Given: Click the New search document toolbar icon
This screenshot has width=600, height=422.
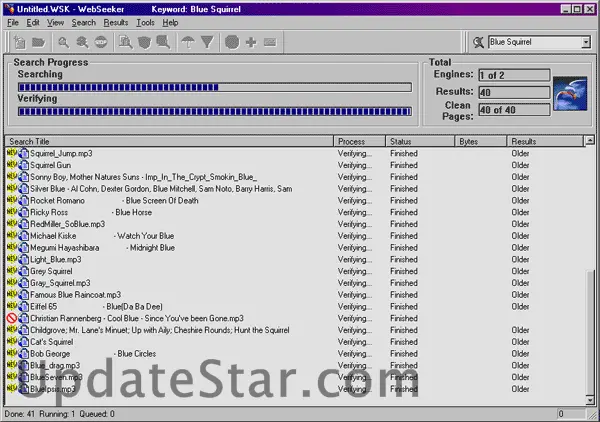Looking at the screenshot, I should click(x=20, y=42).
